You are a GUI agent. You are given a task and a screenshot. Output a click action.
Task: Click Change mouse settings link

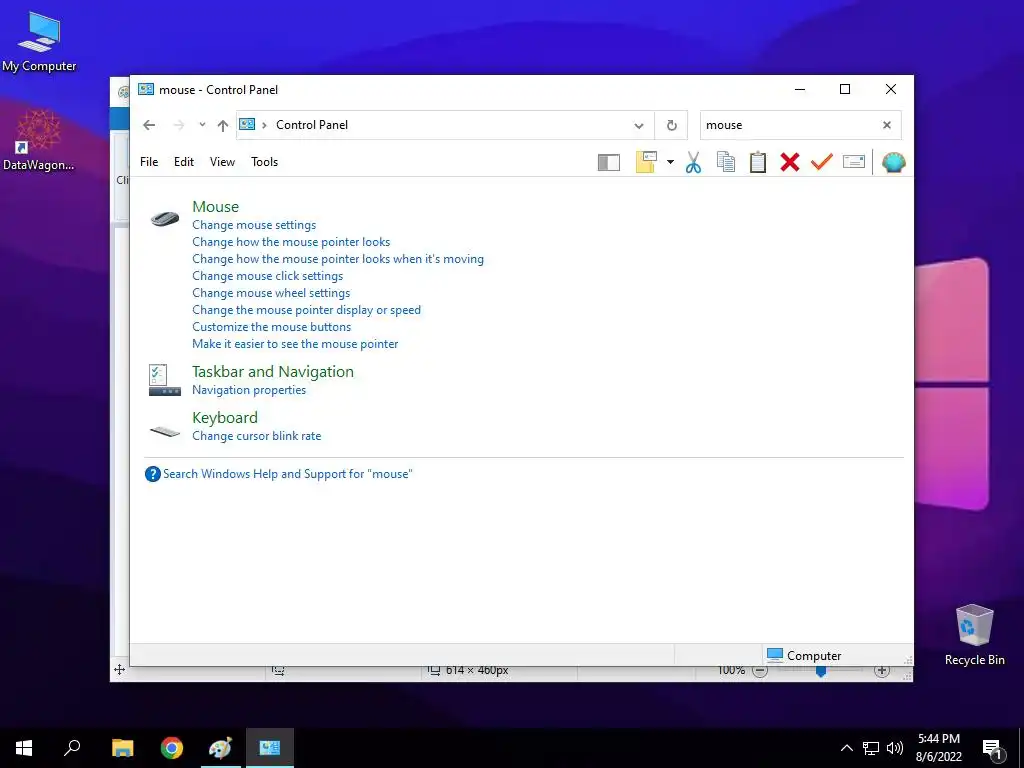tap(254, 225)
